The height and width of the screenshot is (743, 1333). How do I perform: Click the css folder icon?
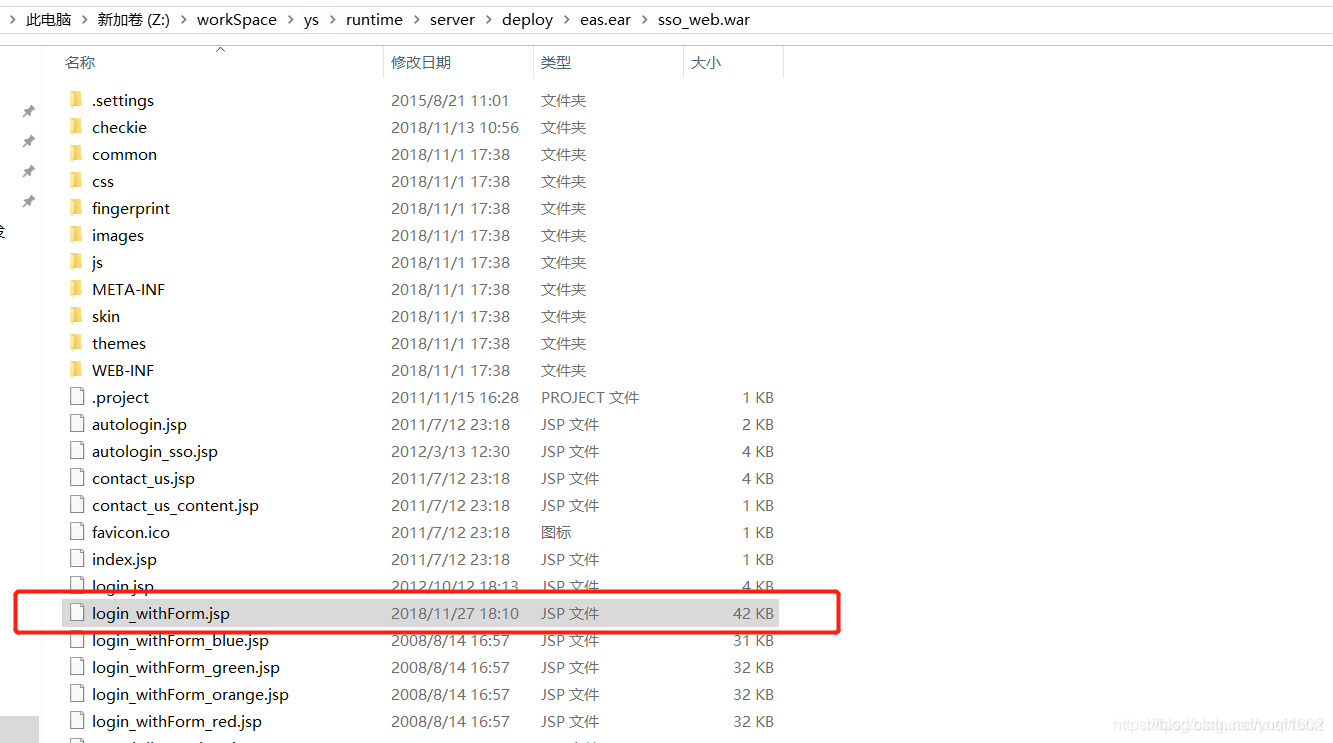[76, 181]
